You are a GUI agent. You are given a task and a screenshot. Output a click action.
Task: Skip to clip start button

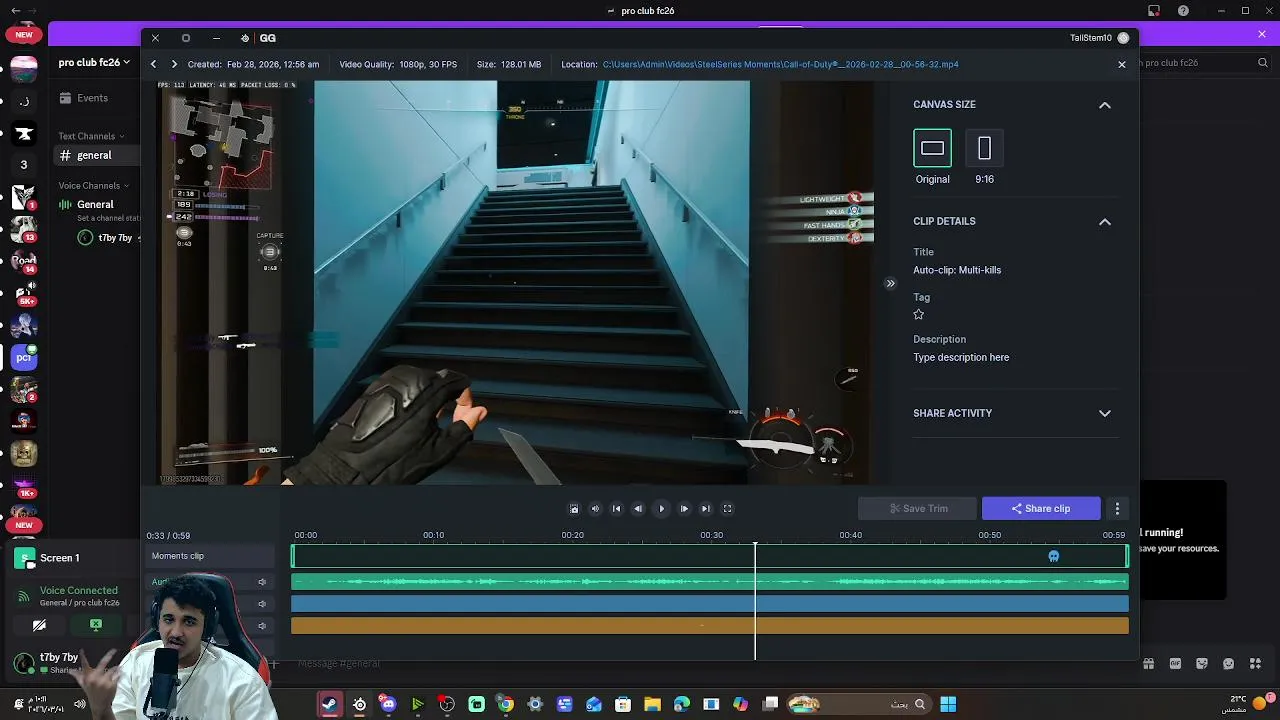click(616, 509)
